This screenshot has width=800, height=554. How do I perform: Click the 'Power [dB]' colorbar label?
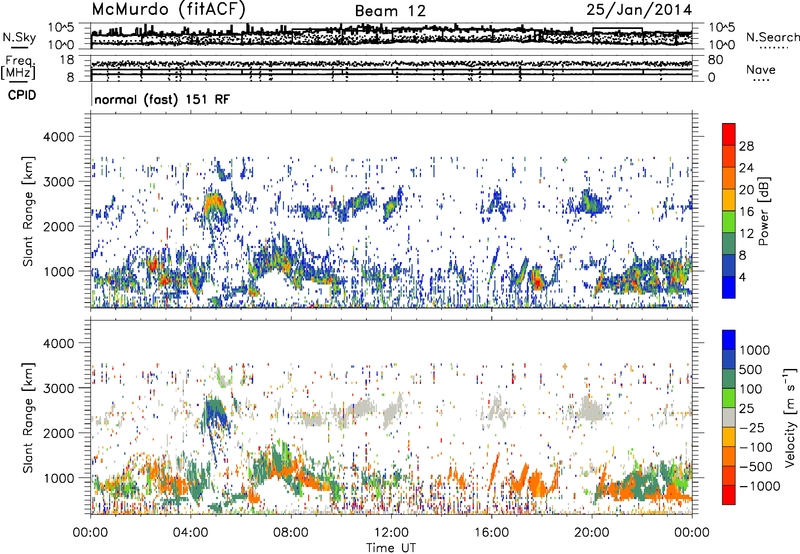763,211
